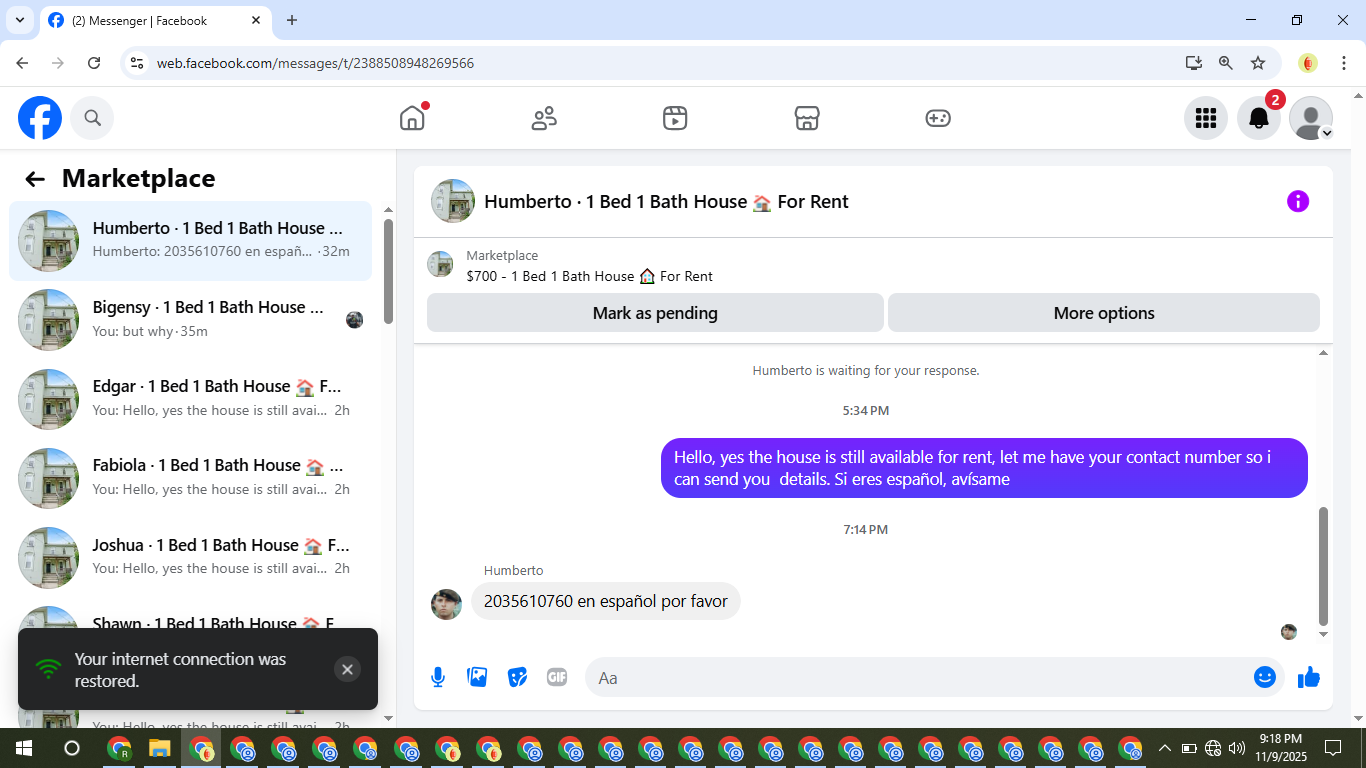Click the voice clip microphone icon
The height and width of the screenshot is (768, 1366).
[438, 677]
